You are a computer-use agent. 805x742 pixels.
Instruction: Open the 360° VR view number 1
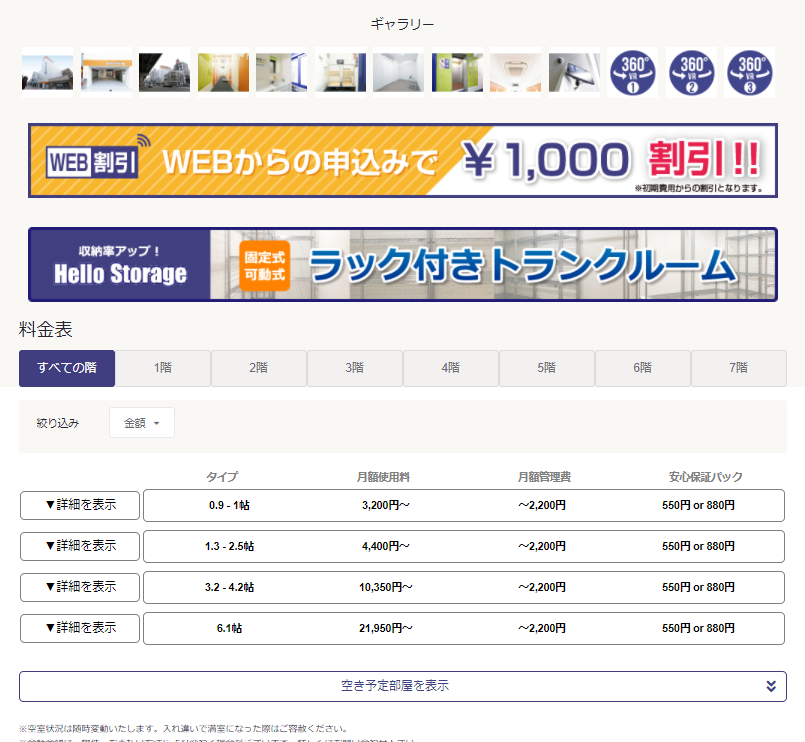632,72
